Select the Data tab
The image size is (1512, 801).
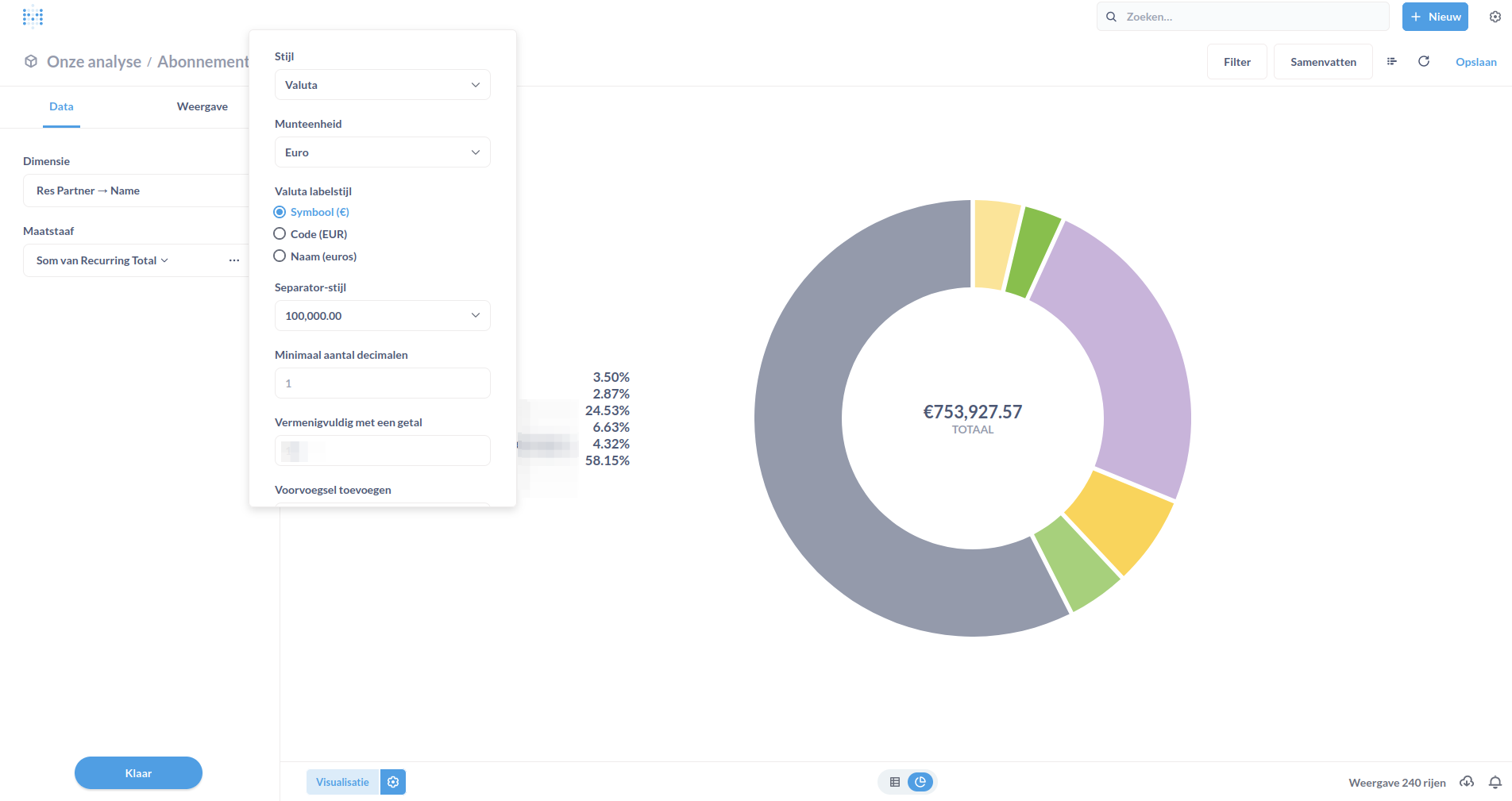(61, 106)
